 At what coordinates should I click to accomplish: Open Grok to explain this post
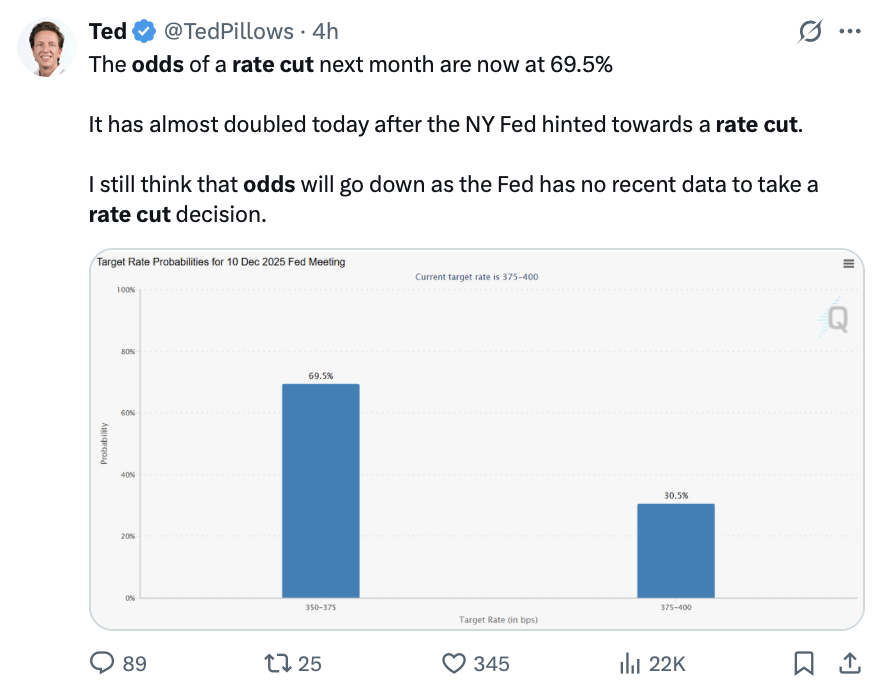click(x=811, y=30)
